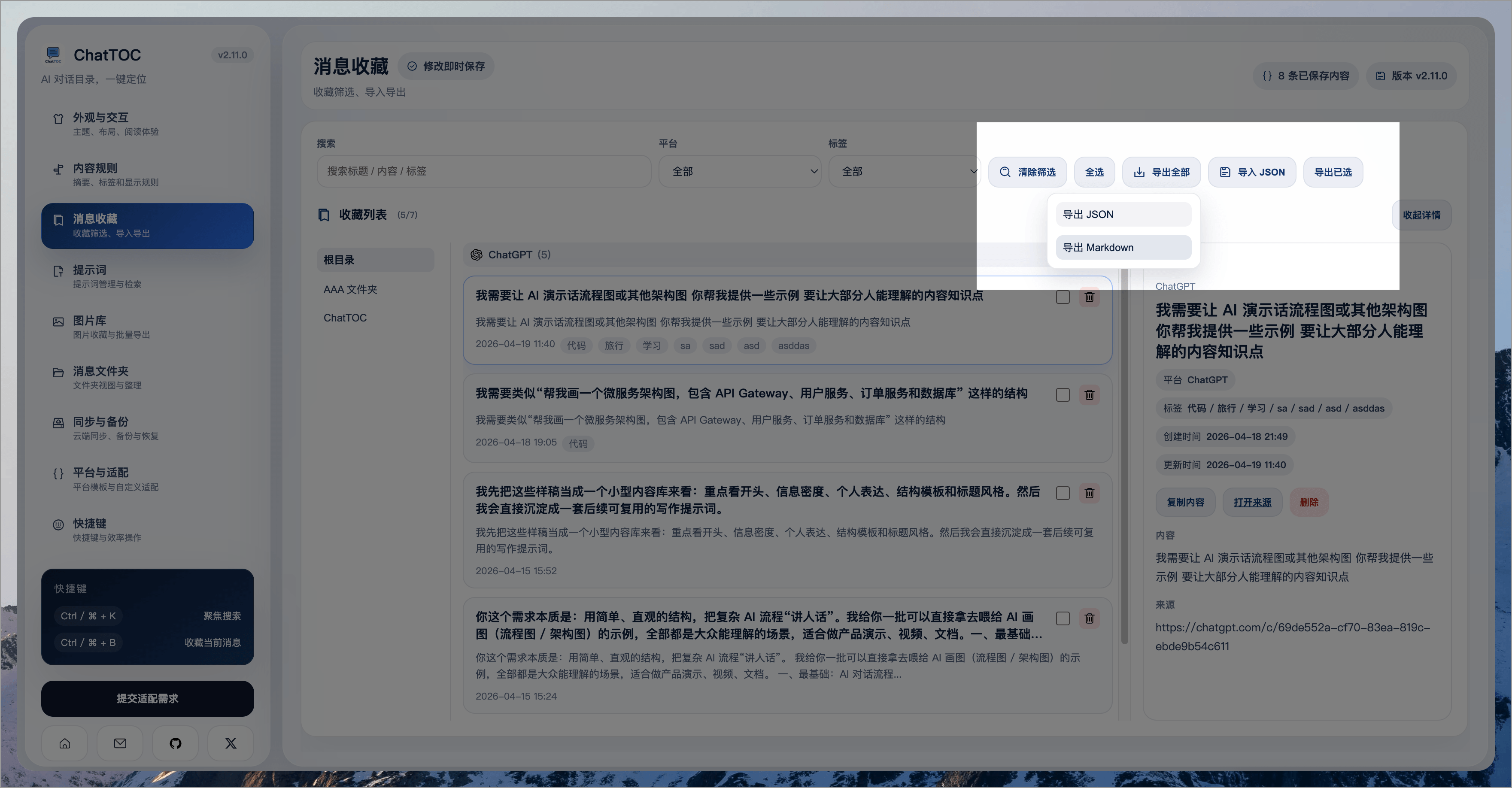Screen dimensions: 1512x788
Task: Open the home icon at sidebar bottom
Action: (x=64, y=743)
